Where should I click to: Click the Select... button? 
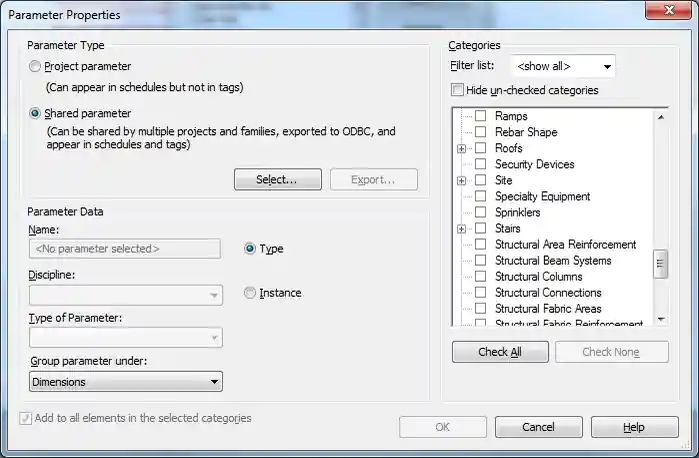(x=277, y=180)
